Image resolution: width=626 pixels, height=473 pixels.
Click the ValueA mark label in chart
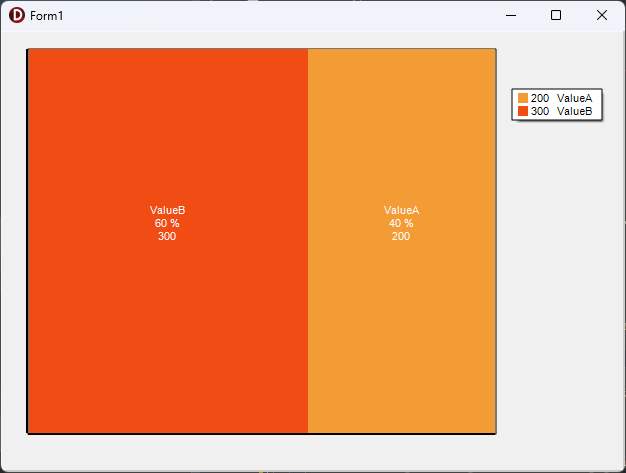[x=401, y=210]
